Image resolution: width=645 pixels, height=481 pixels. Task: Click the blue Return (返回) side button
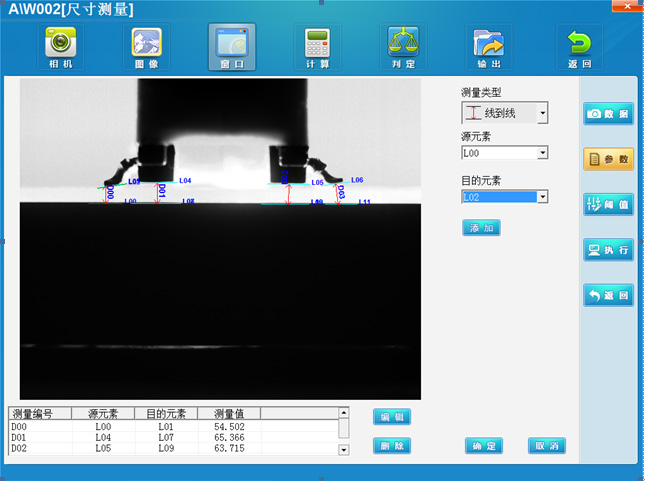[608, 295]
